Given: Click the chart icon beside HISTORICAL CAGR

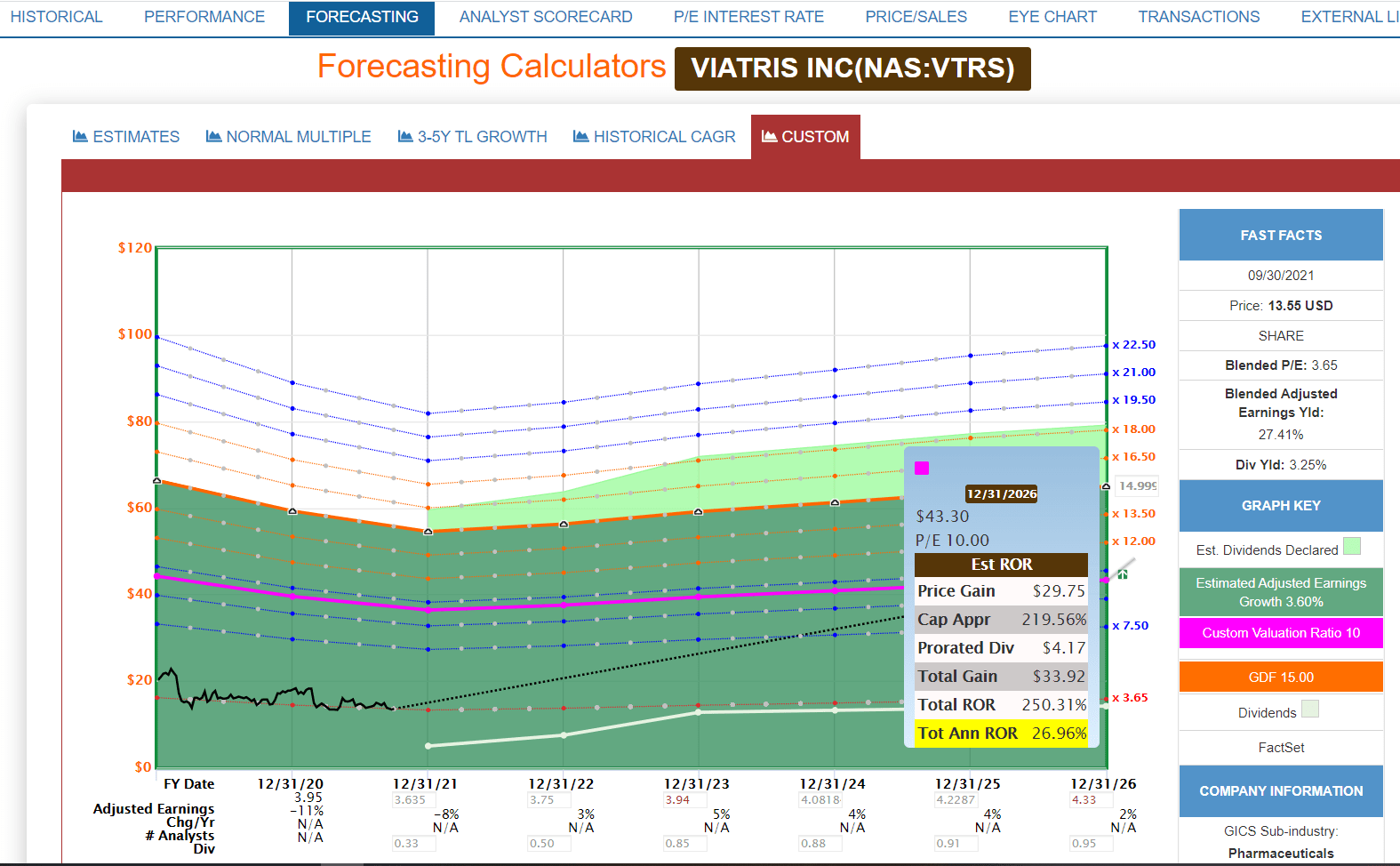Looking at the screenshot, I should tap(581, 136).
